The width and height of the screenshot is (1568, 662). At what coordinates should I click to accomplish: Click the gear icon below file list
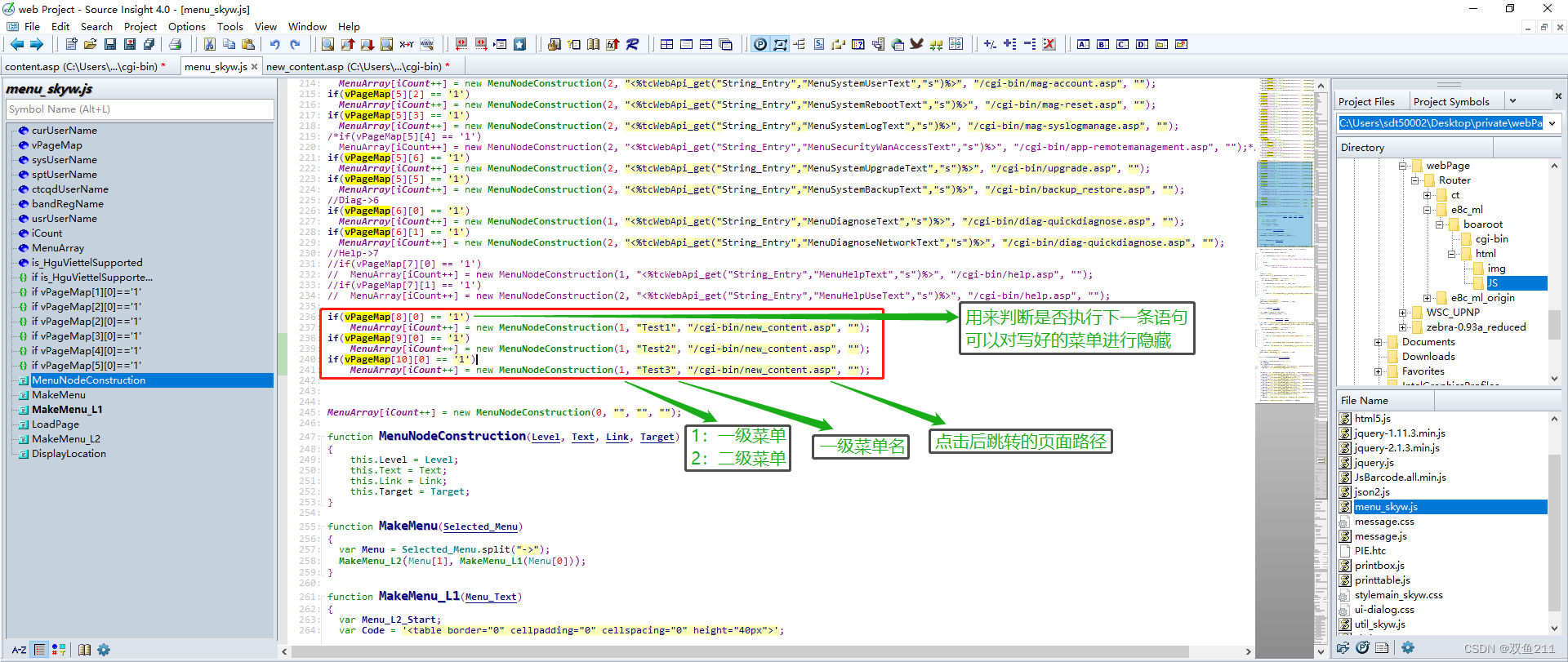click(1408, 647)
